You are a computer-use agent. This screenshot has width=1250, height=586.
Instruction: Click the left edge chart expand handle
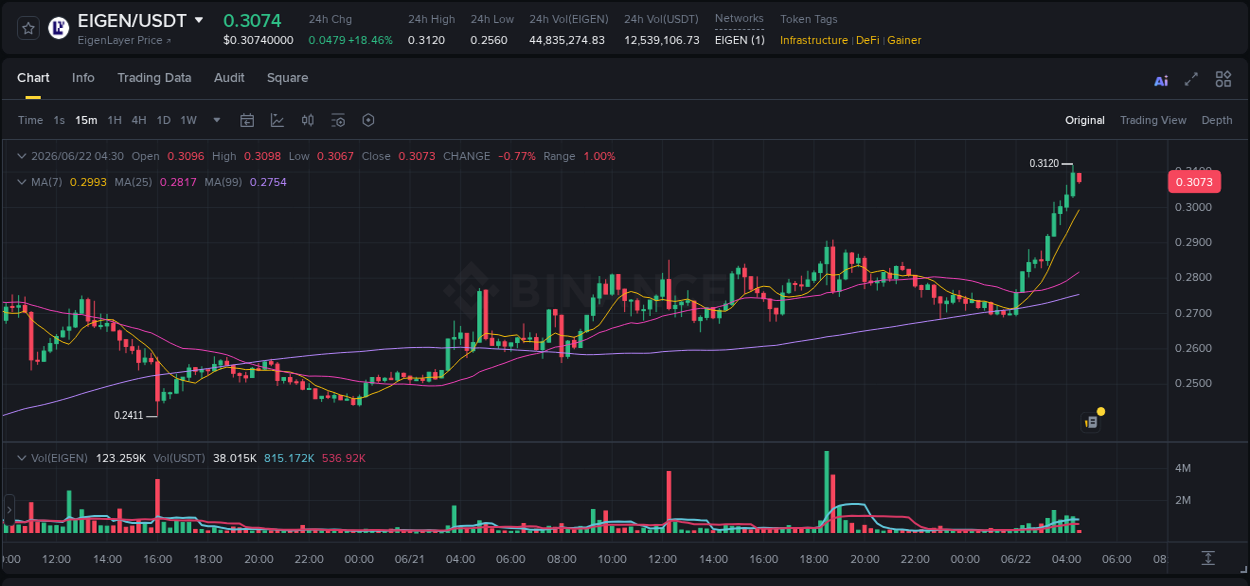(x=9, y=510)
